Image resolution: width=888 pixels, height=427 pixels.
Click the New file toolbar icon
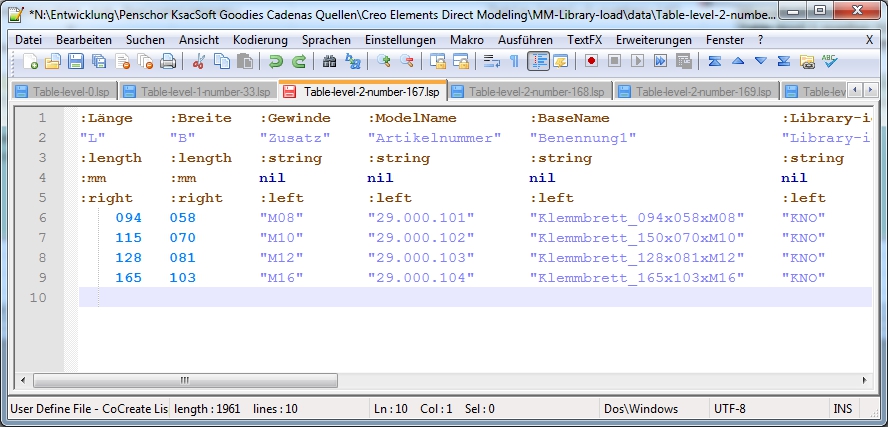click(30, 62)
